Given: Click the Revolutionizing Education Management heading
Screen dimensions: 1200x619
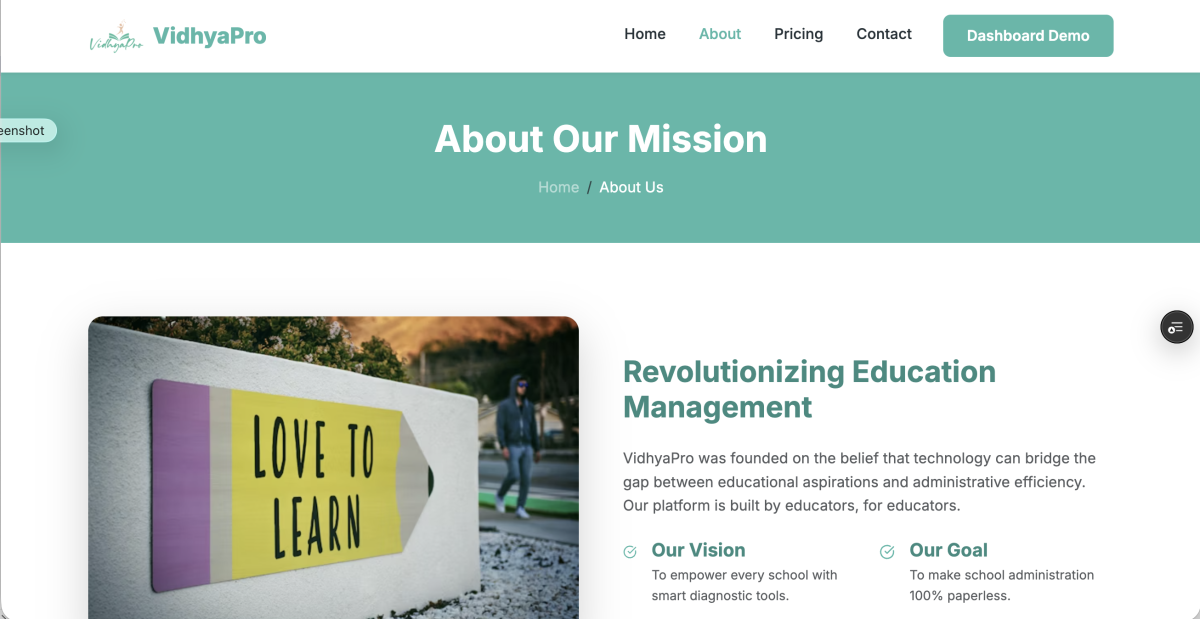Looking at the screenshot, I should 809,389.
